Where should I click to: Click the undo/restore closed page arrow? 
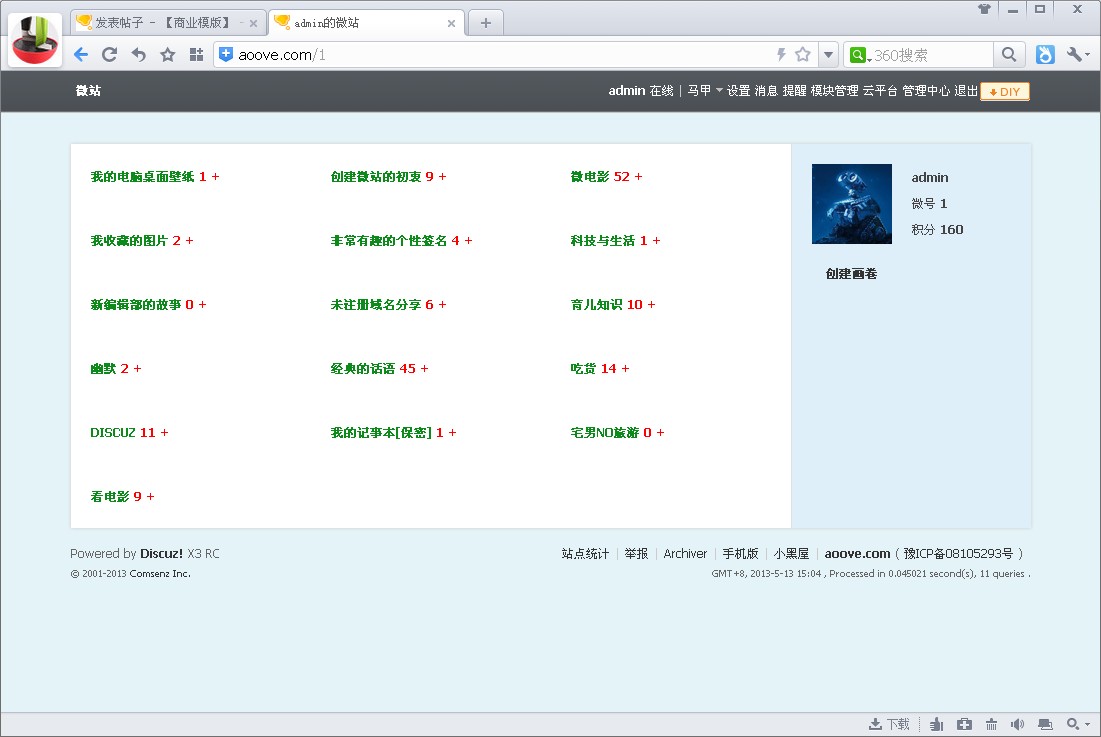click(138, 54)
